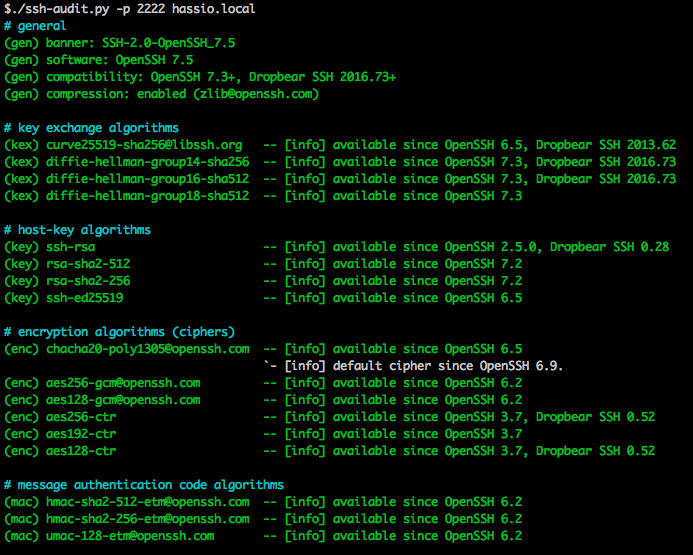Select the ssh-ed25519 host-key entry
Screen dimensions: 693x555
pyautogui.click(x=263, y=298)
